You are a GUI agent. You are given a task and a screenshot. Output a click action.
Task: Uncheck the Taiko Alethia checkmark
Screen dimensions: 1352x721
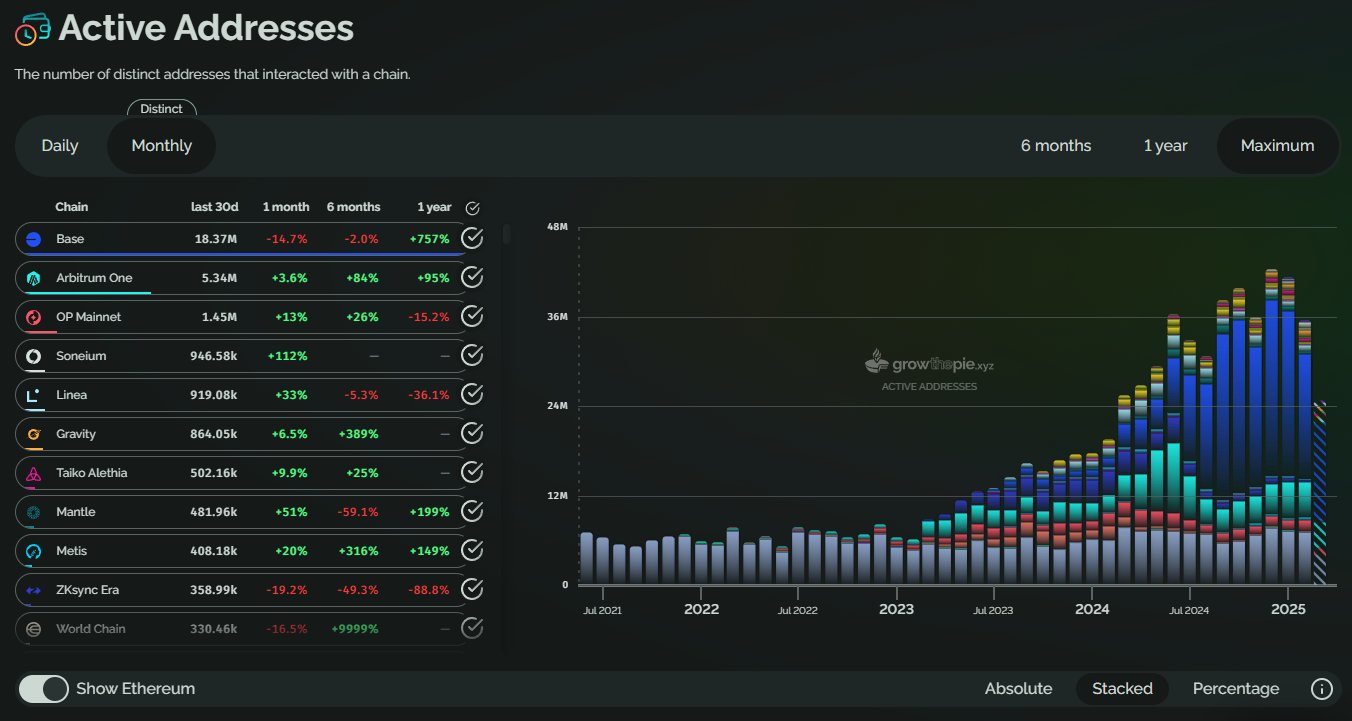pyautogui.click(x=472, y=473)
